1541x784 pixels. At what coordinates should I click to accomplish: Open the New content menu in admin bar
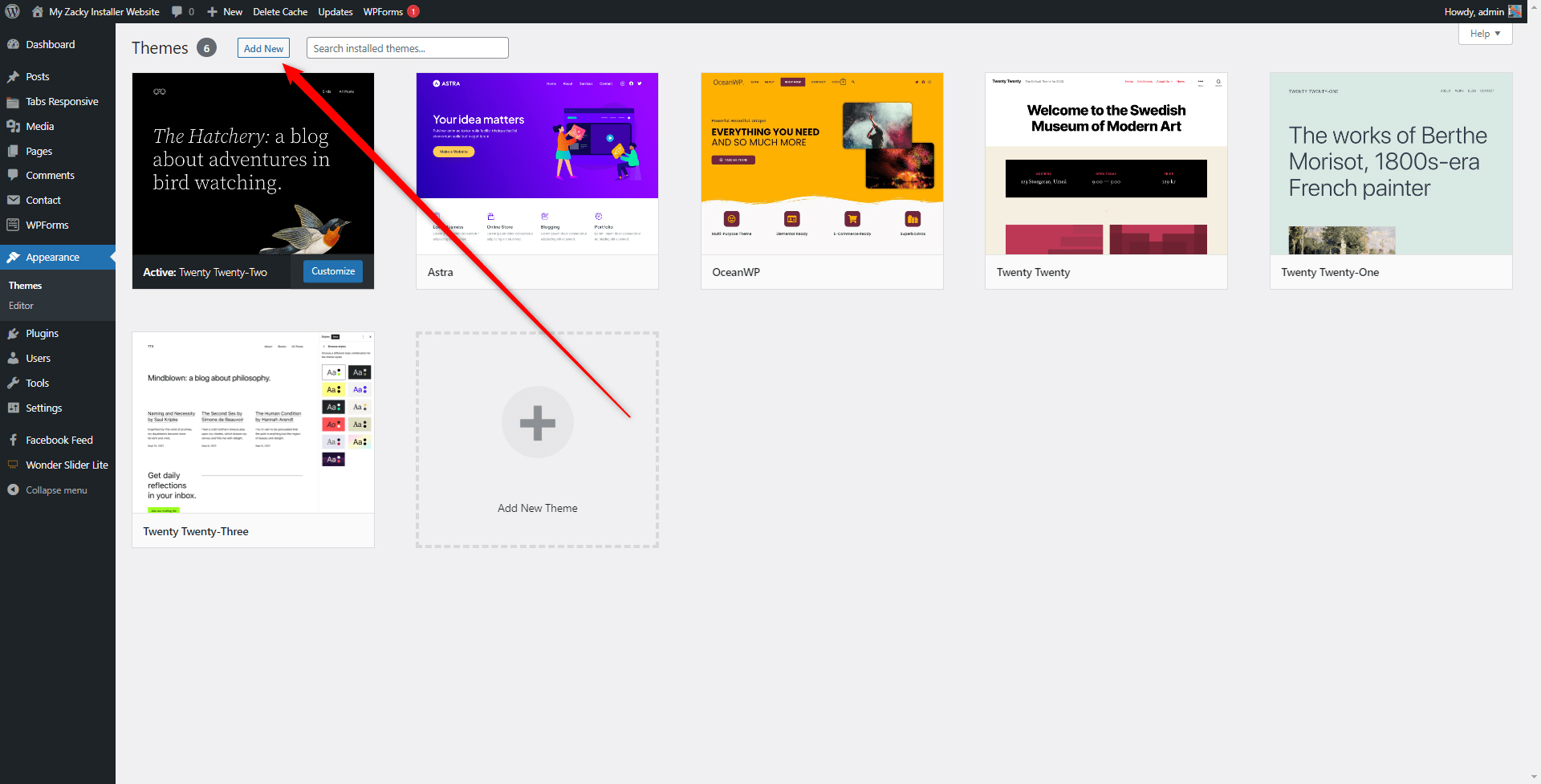click(x=225, y=11)
